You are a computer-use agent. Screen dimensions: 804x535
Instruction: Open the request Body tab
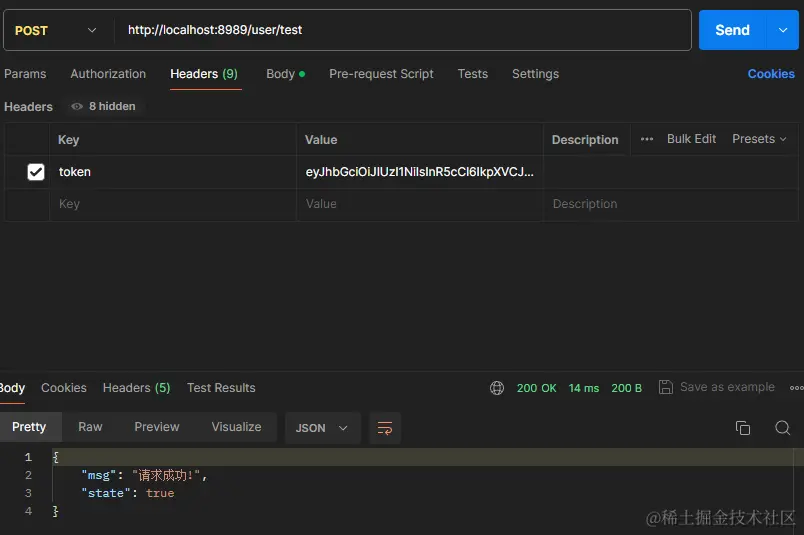(286, 74)
